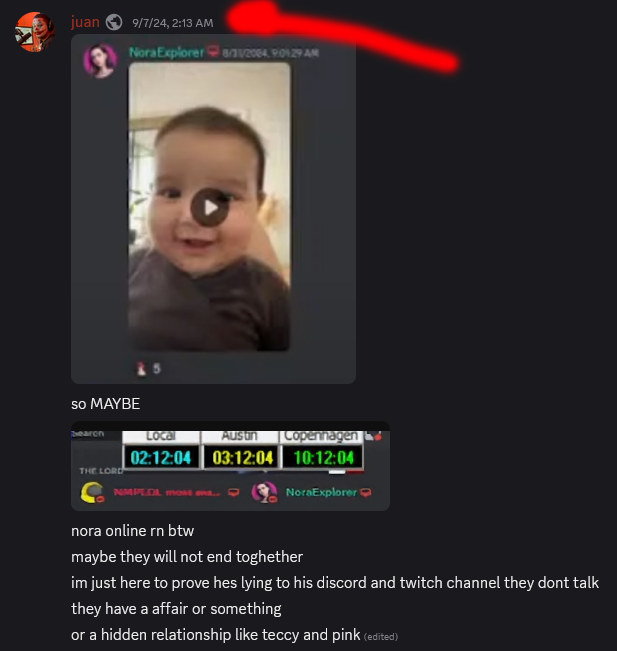
Task: Click the globe icon beside juan
Action: tap(114, 22)
